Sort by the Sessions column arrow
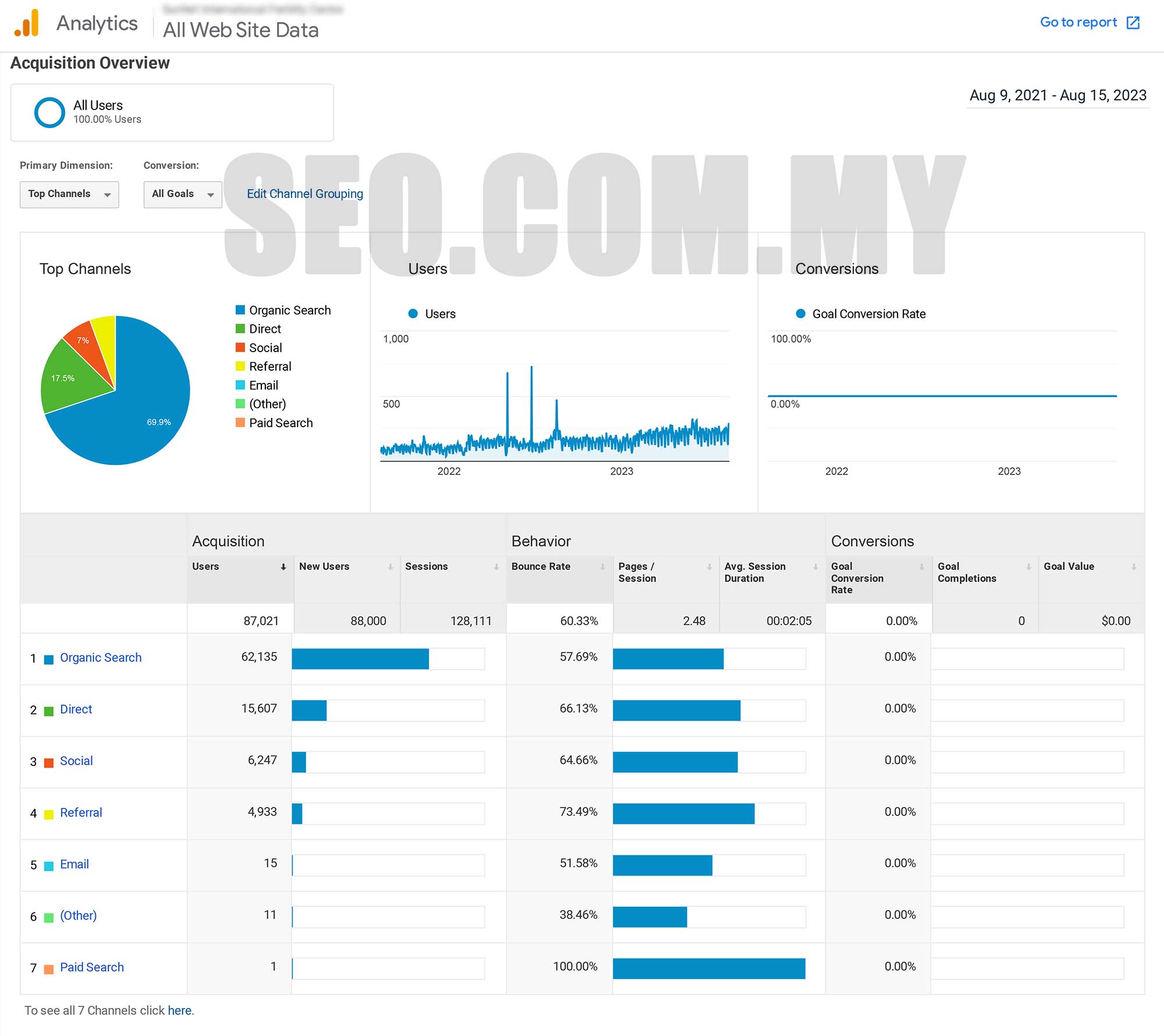 click(496, 567)
